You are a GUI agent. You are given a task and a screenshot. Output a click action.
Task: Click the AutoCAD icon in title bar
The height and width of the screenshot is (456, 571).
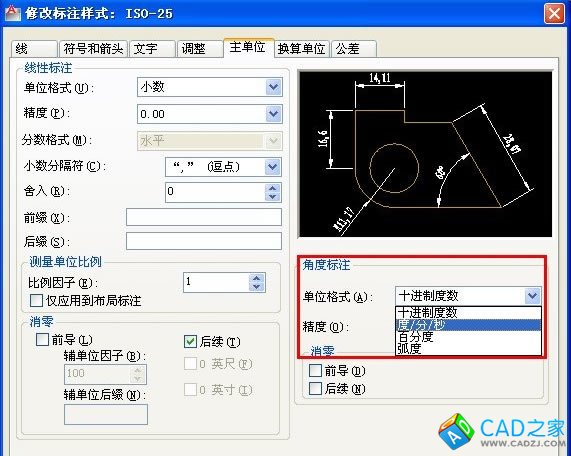click(x=12, y=13)
